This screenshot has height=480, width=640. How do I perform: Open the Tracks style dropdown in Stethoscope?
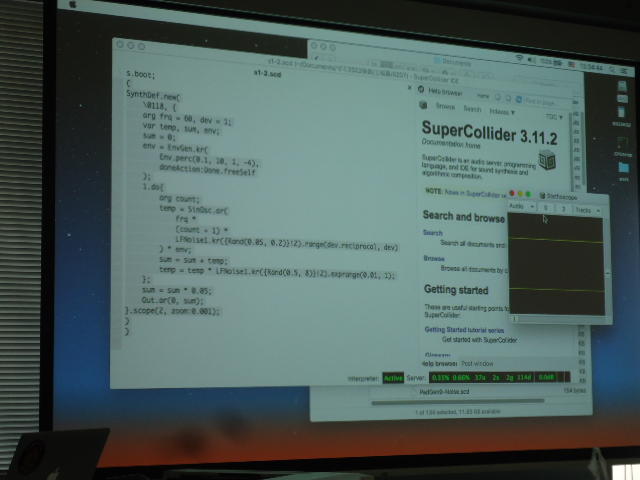[x=587, y=211]
